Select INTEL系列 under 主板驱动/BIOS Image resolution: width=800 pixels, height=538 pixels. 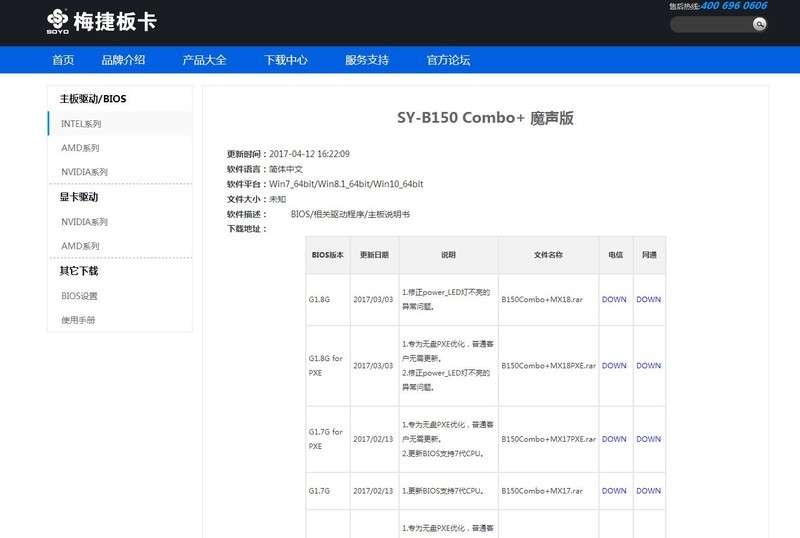pyautogui.click(x=120, y=124)
